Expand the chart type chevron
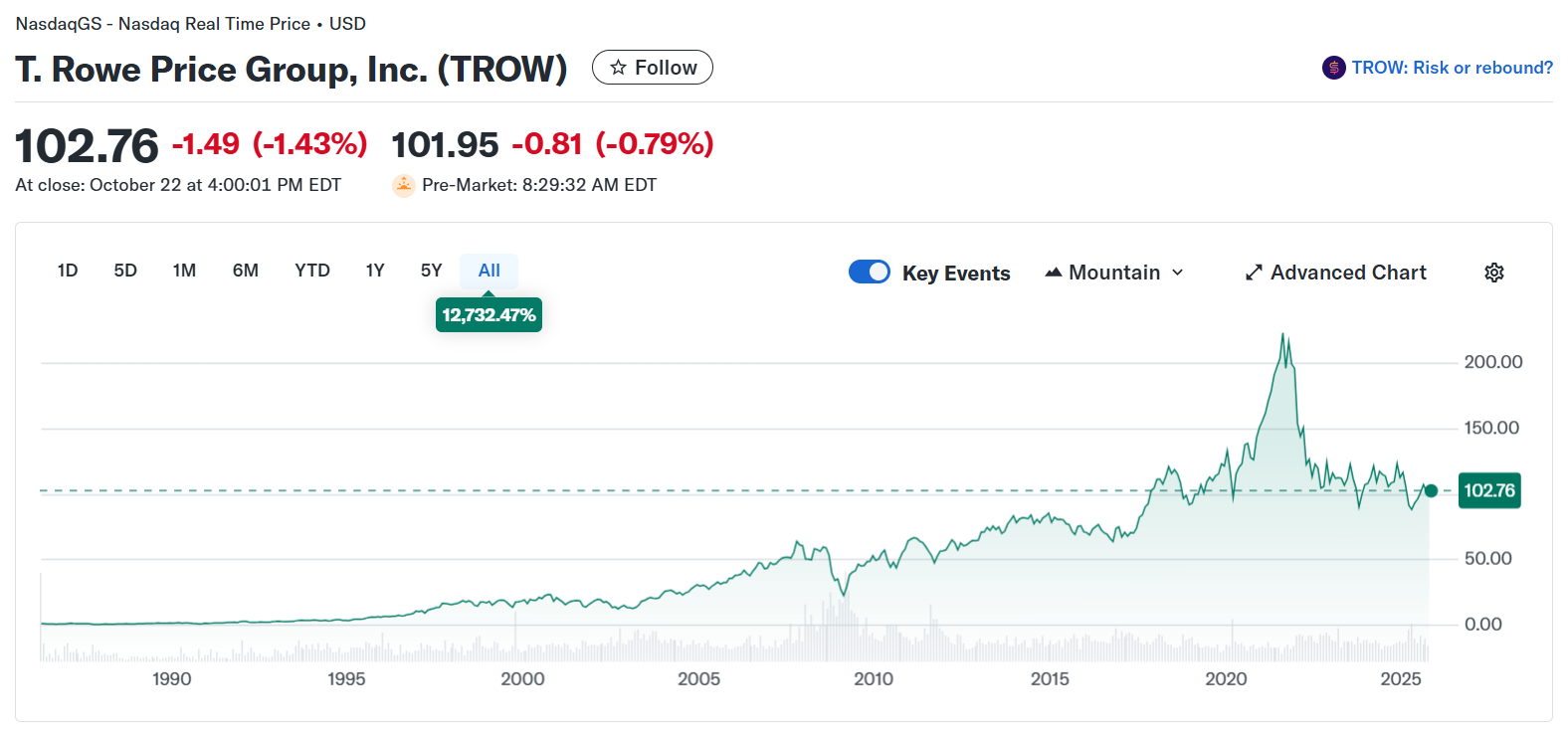The height and width of the screenshot is (736, 1568). click(x=1178, y=272)
